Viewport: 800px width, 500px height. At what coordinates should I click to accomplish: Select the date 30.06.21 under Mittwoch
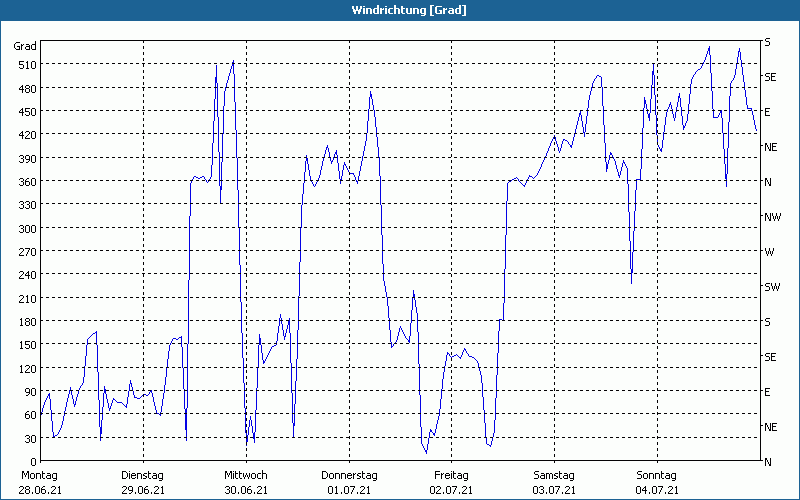(x=246, y=490)
